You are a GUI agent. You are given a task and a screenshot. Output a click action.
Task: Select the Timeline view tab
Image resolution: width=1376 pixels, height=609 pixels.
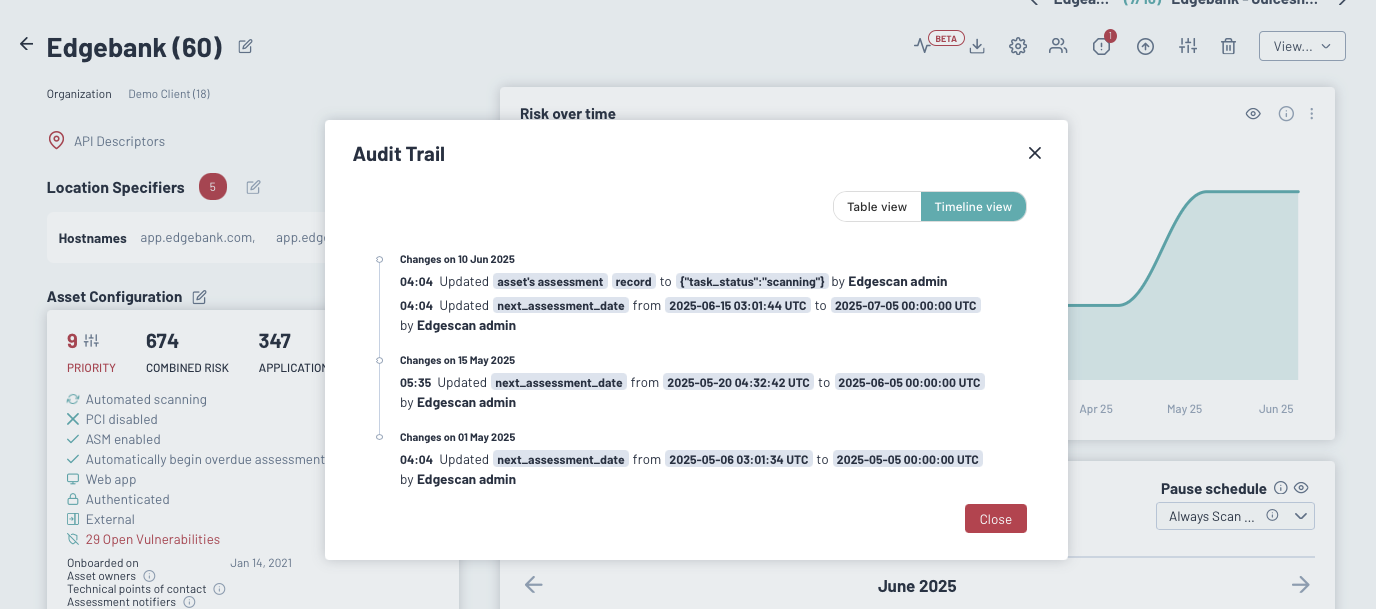tap(973, 207)
